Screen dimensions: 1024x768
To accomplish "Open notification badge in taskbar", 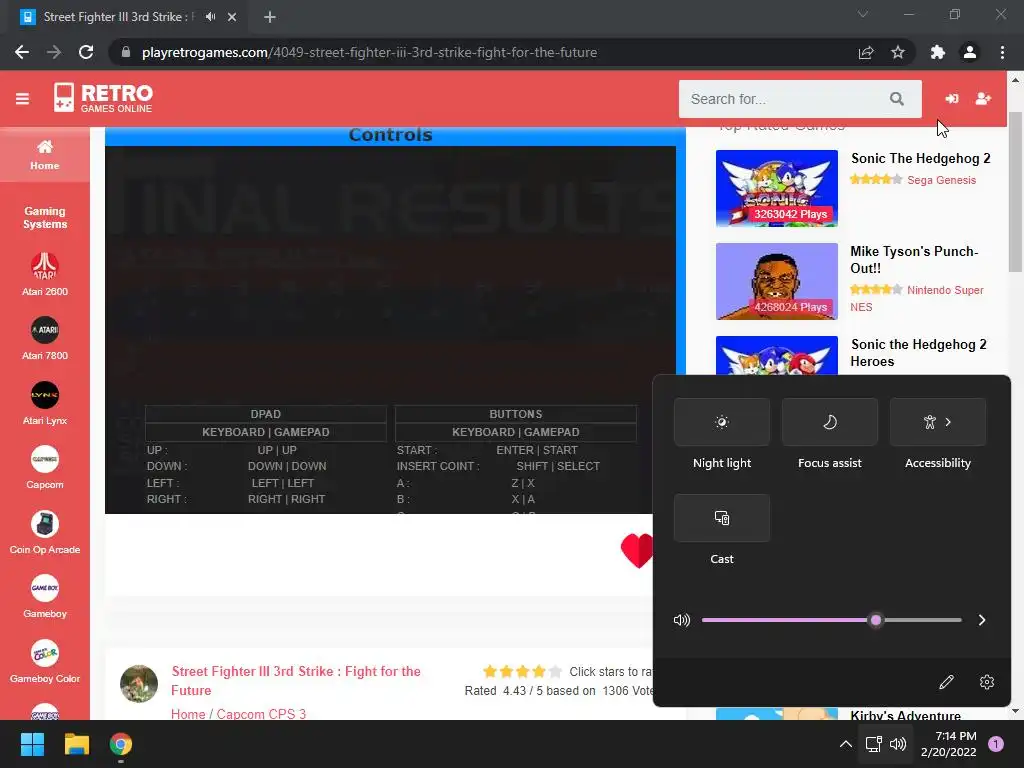I will tap(995, 744).
